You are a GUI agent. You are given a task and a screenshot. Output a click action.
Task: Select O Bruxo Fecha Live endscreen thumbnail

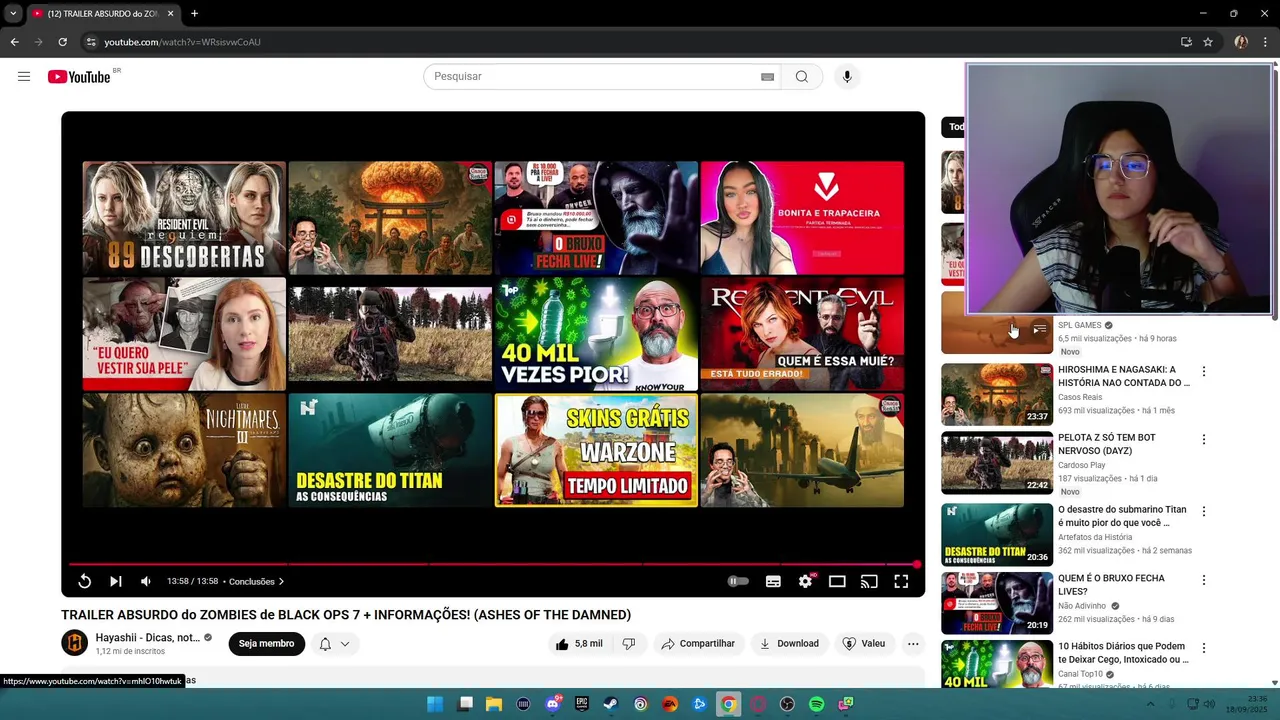click(x=596, y=218)
